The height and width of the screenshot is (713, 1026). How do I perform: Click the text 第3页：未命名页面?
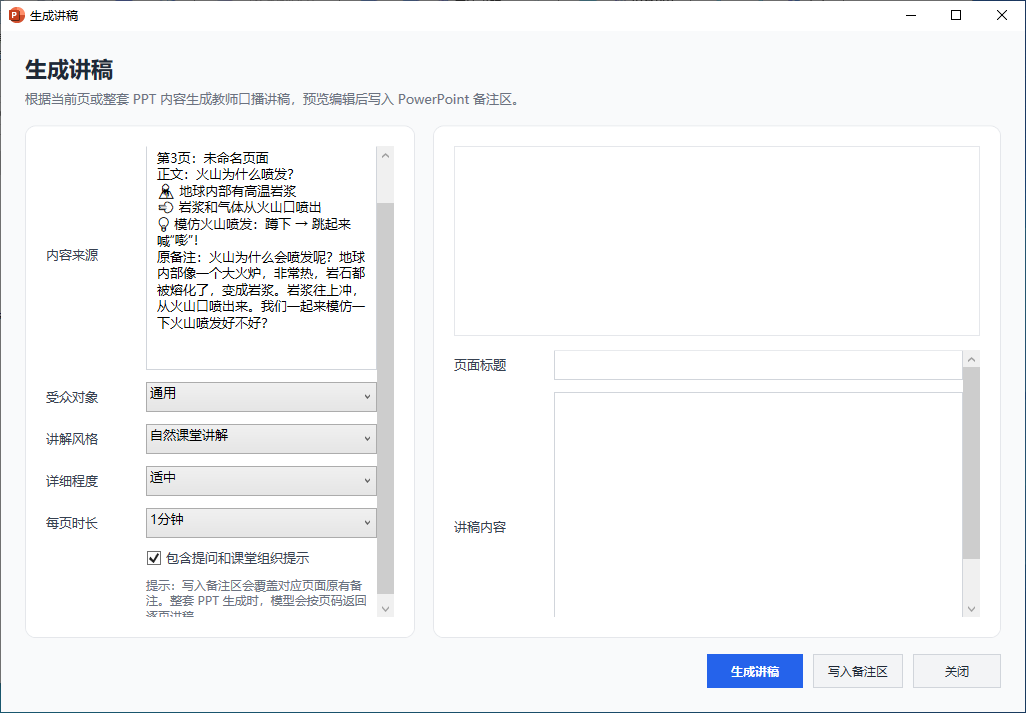point(213,158)
